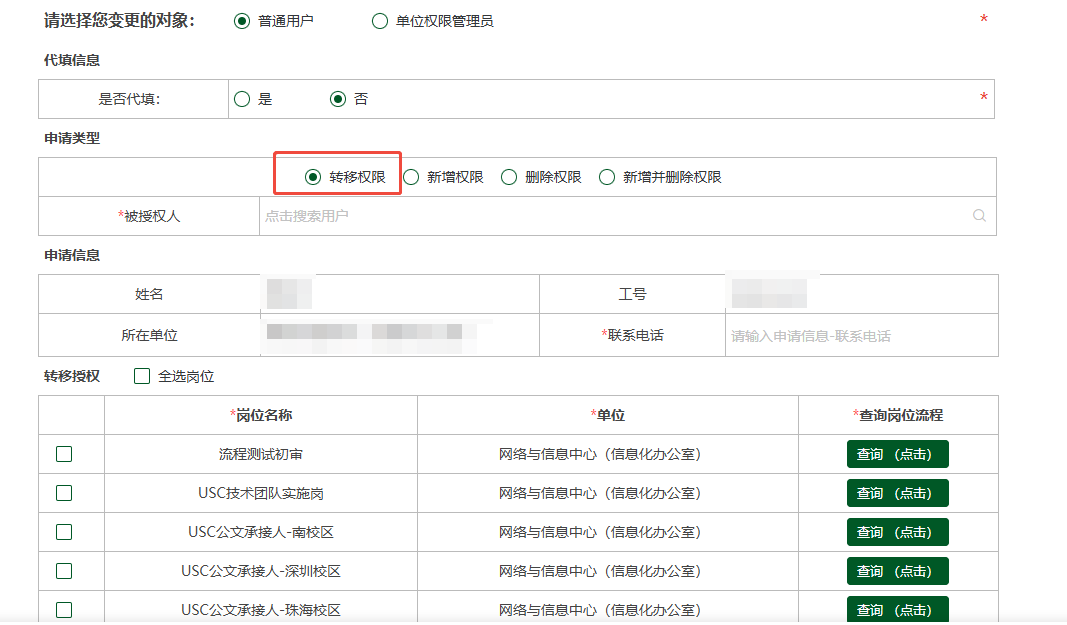This screenshot has width=1067, height=625.
Task: Tick the checkbox for USC公文承接人-珠海校区
Action: coord(64,610)
